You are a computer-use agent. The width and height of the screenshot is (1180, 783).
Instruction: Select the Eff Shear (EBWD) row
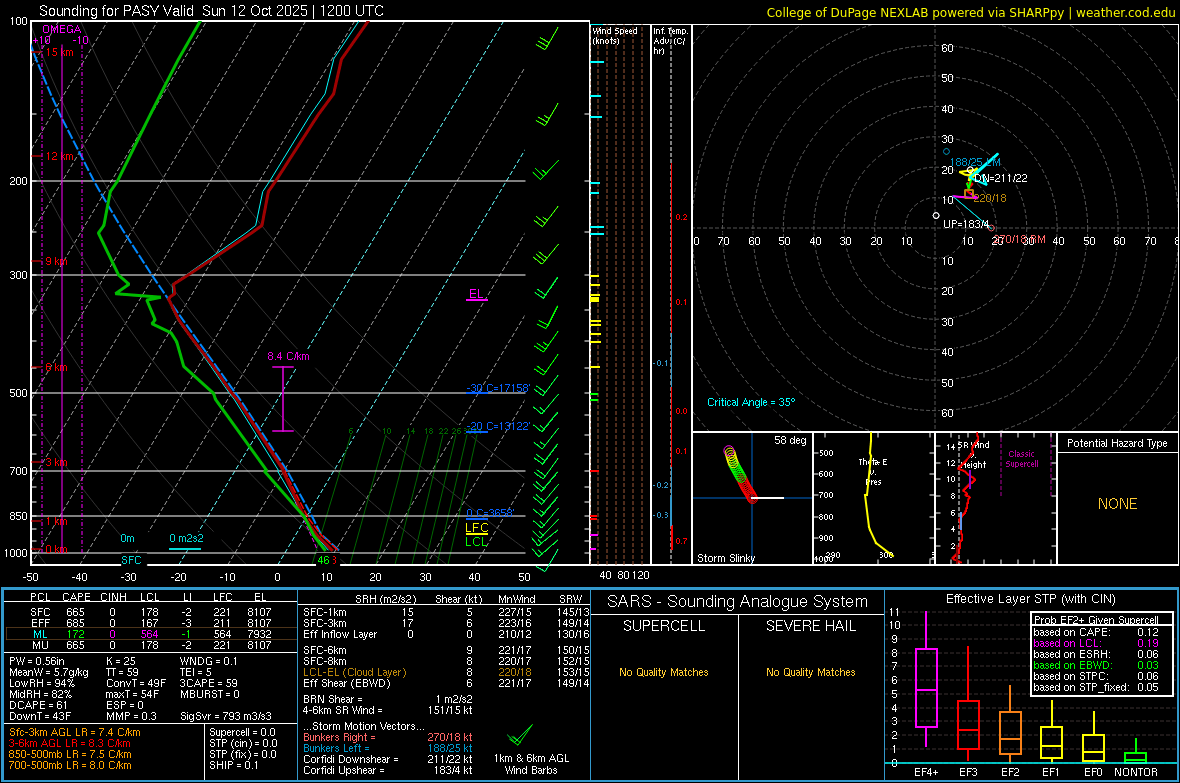tap(446, 683)
